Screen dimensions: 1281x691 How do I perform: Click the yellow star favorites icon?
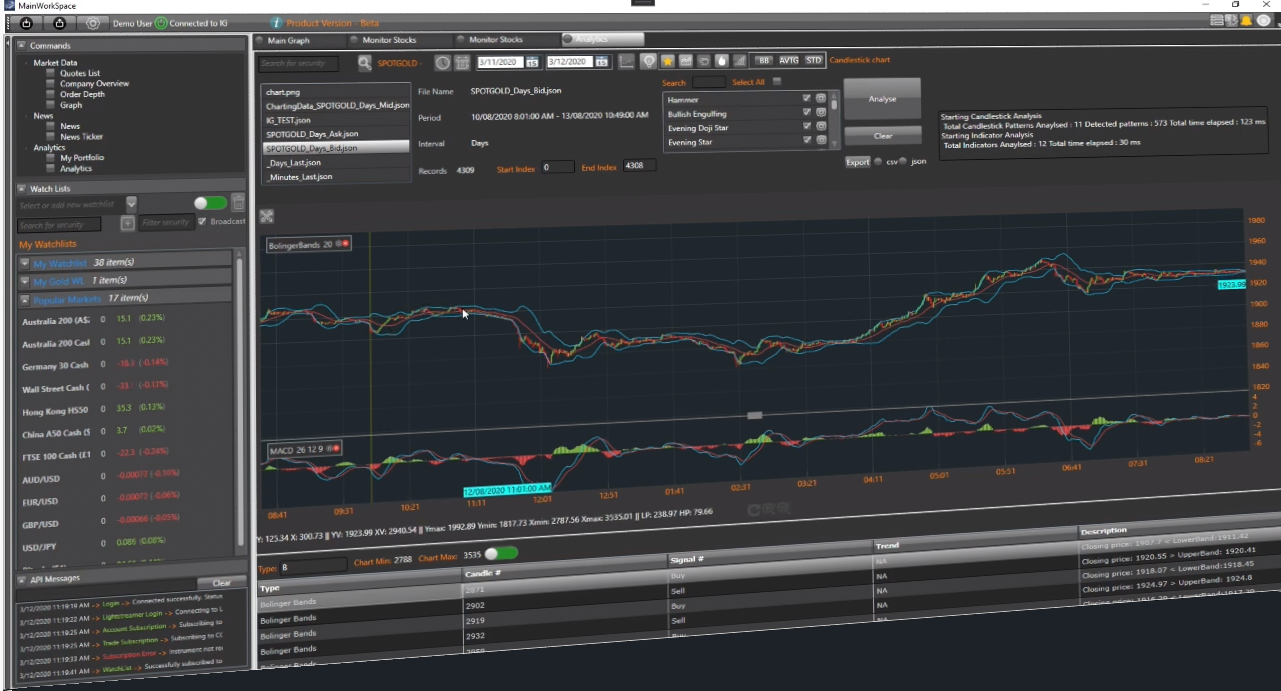[x=668, y=61]
